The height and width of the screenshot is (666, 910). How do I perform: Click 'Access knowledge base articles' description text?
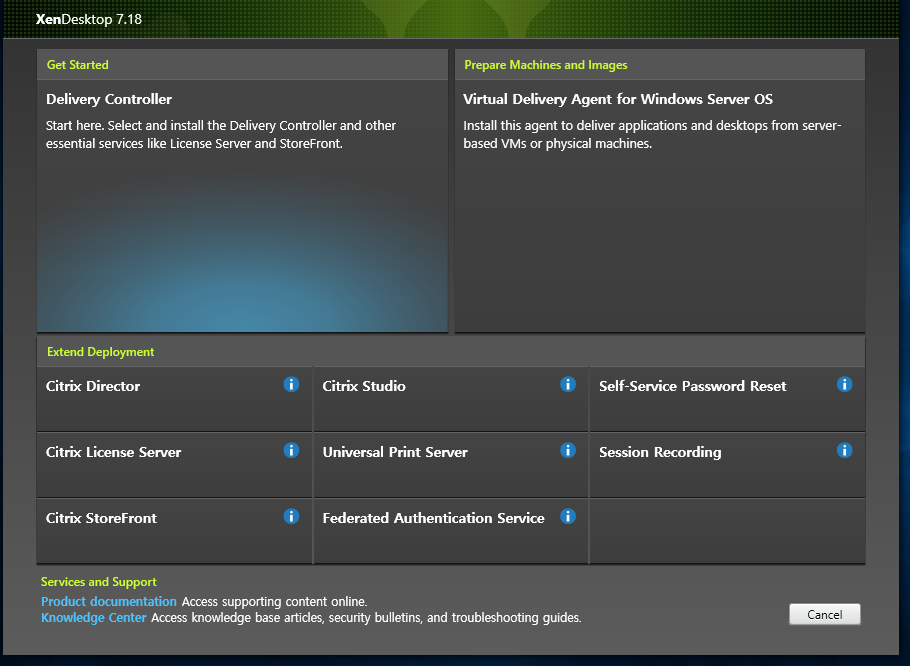pos(366,618)
